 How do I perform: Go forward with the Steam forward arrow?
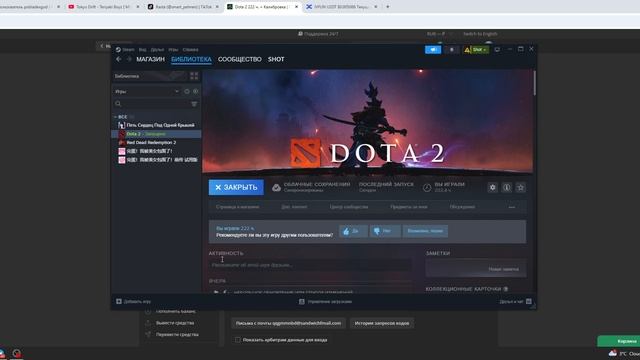(129, 59)
